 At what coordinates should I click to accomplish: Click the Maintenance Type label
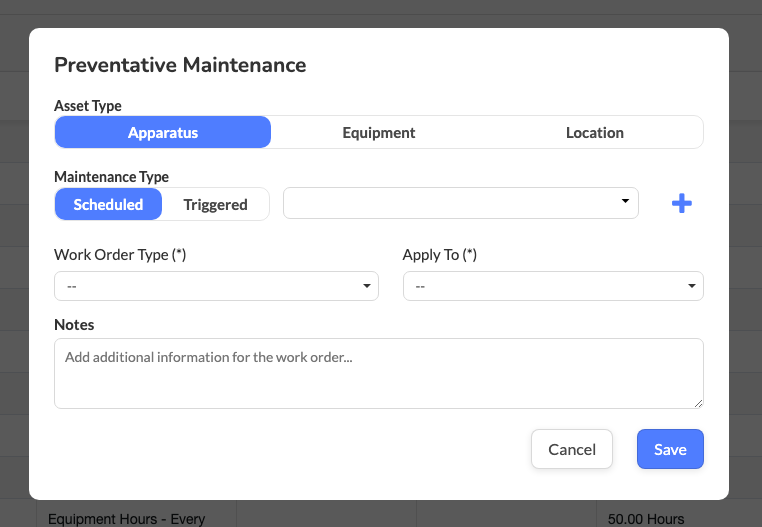111,176
